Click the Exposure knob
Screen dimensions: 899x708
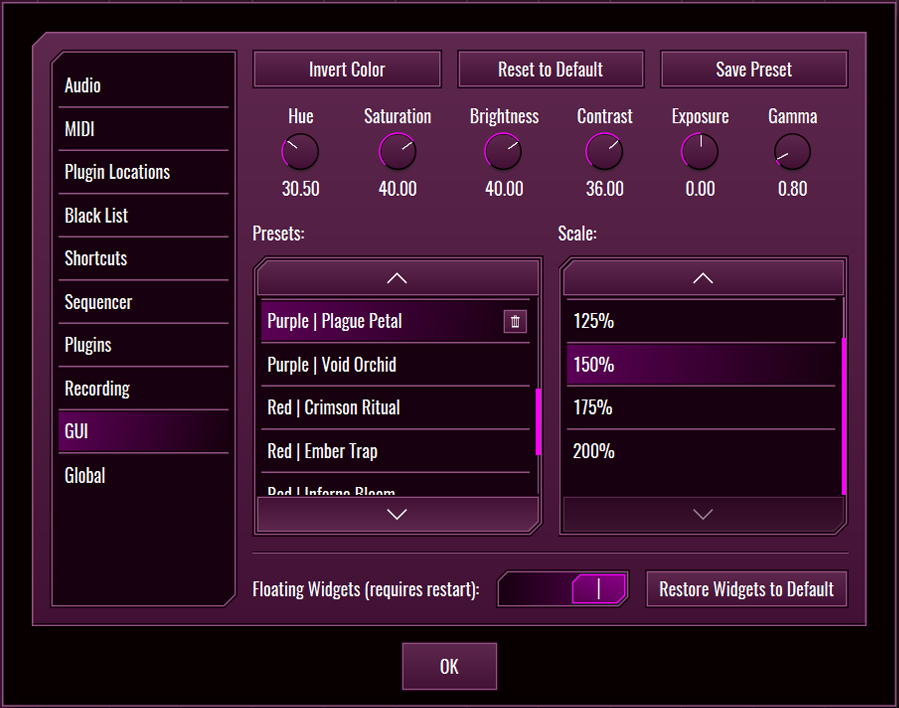click(699, 152)
